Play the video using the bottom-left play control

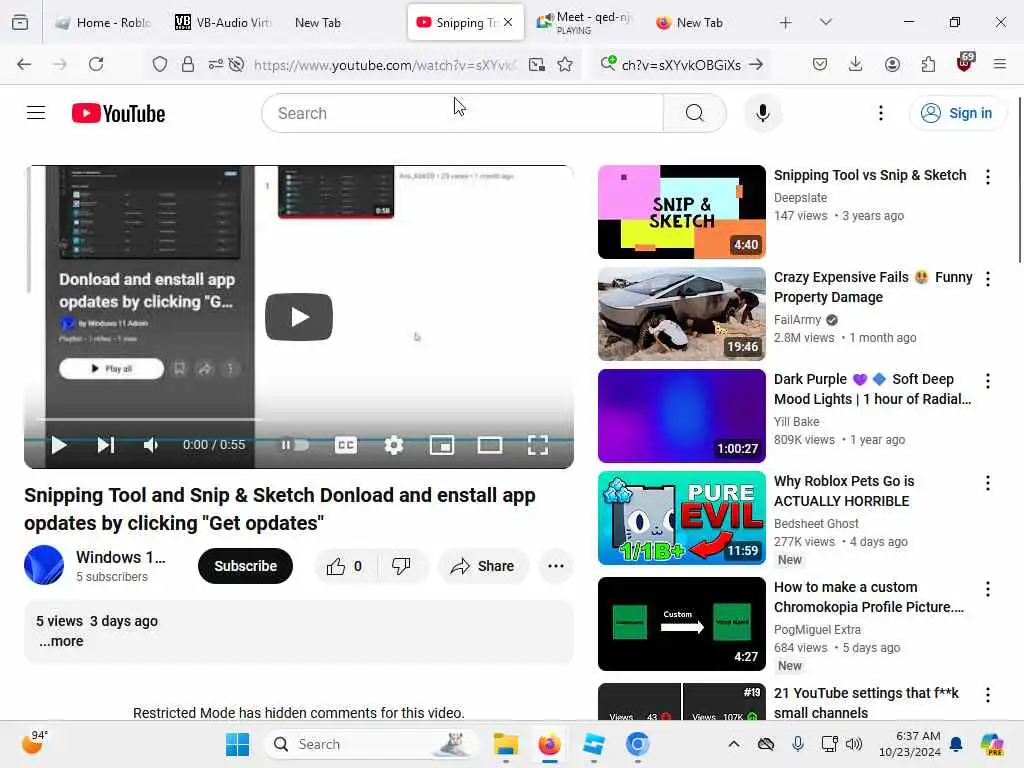click(x=59, y=445)
